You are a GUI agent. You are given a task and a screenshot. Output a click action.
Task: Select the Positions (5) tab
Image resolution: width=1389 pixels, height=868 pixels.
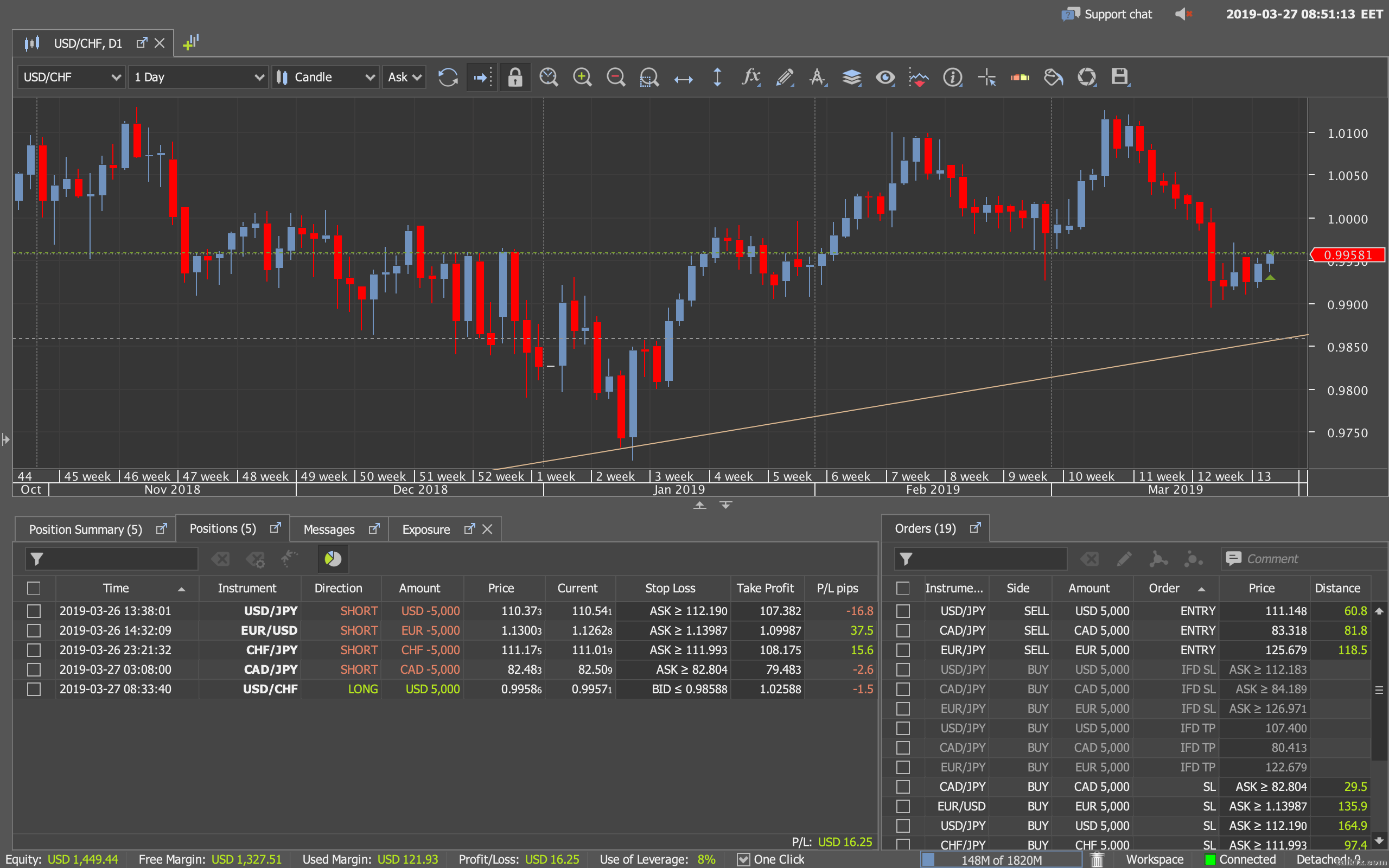tap(222, 529)
